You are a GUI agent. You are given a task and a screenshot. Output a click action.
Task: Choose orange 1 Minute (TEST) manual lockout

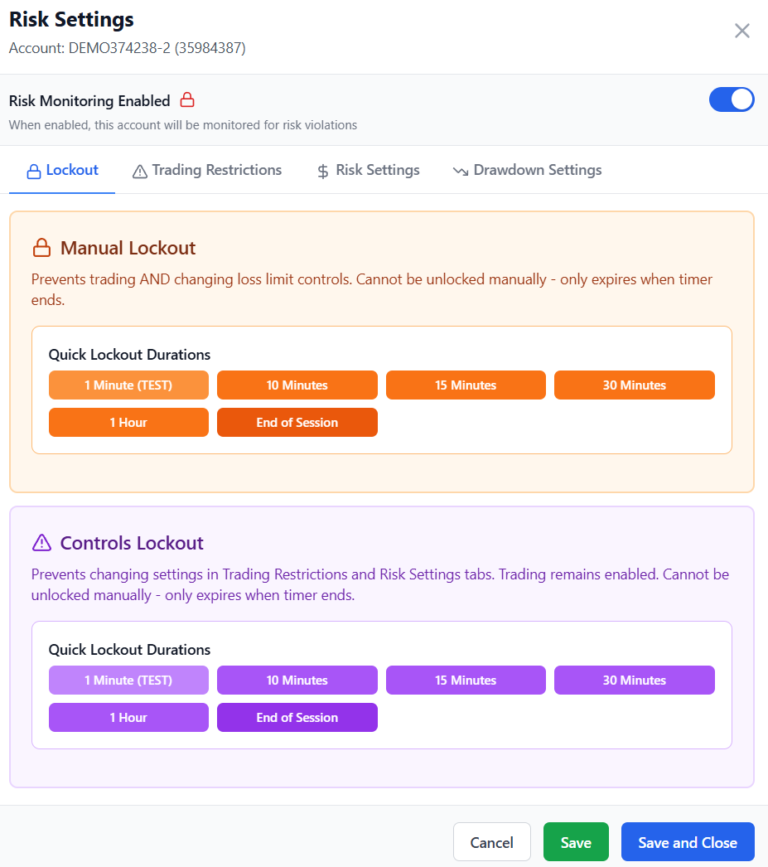128,385
